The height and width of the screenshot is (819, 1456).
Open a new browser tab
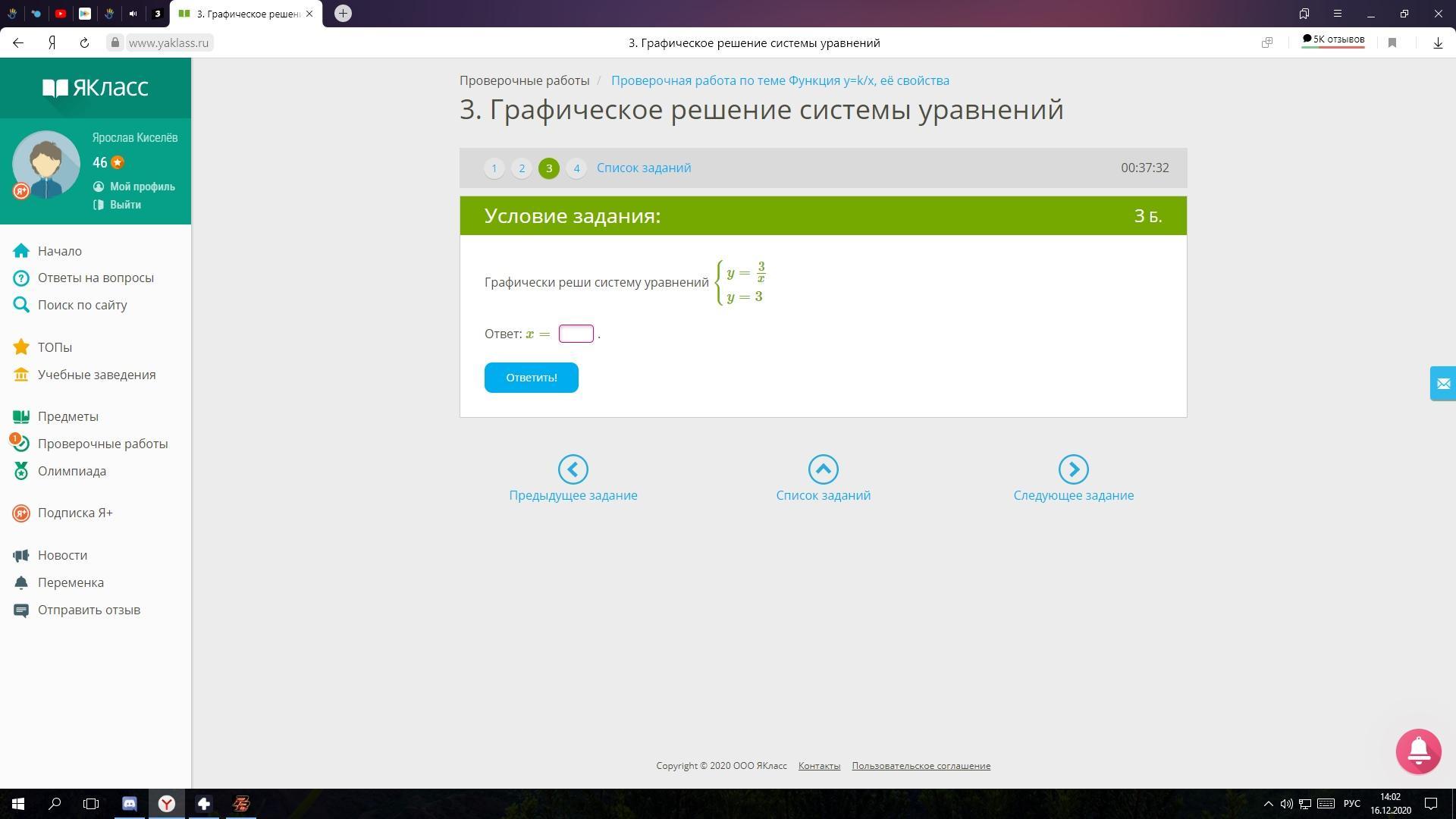[x=343, y=14]
